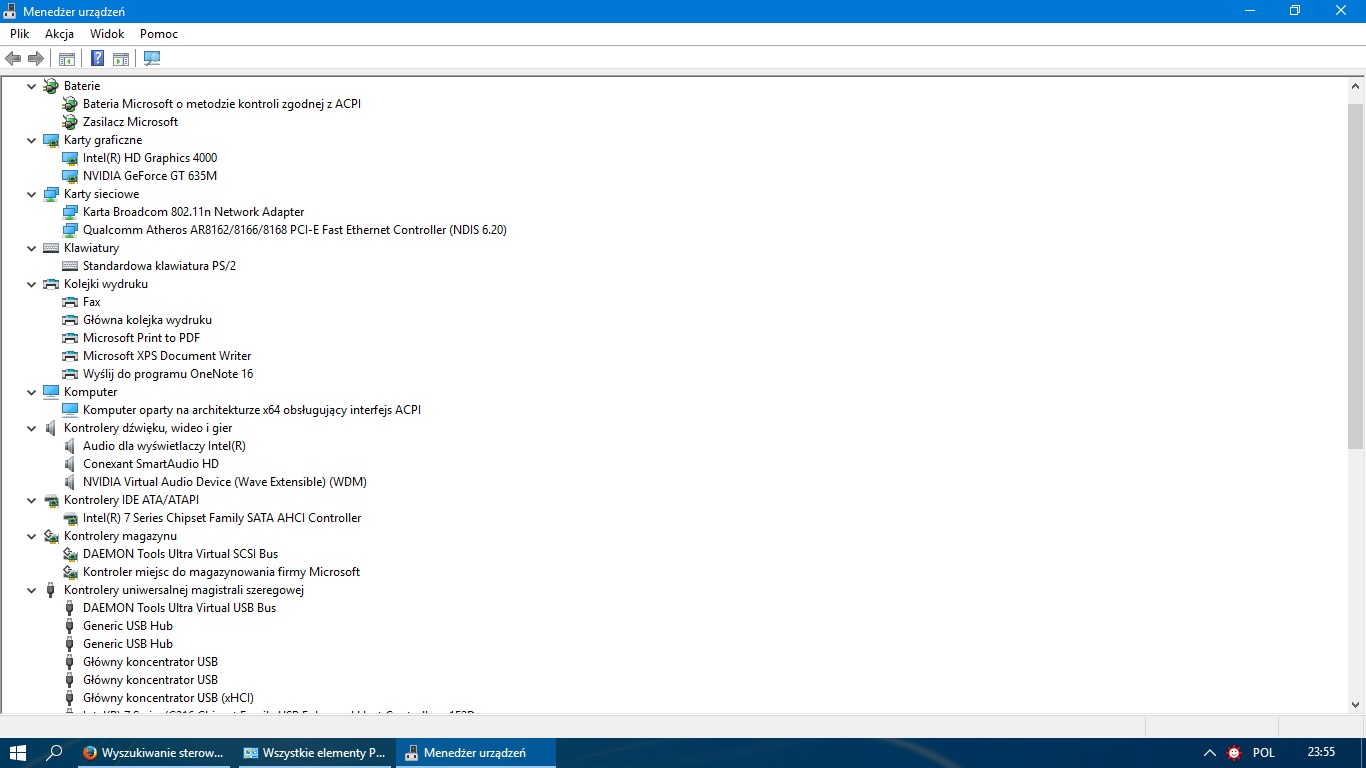Viewport: 1366px width, 768px height.
Task: Open Windows Search from the taskbar
Action: tap(55, 752)
